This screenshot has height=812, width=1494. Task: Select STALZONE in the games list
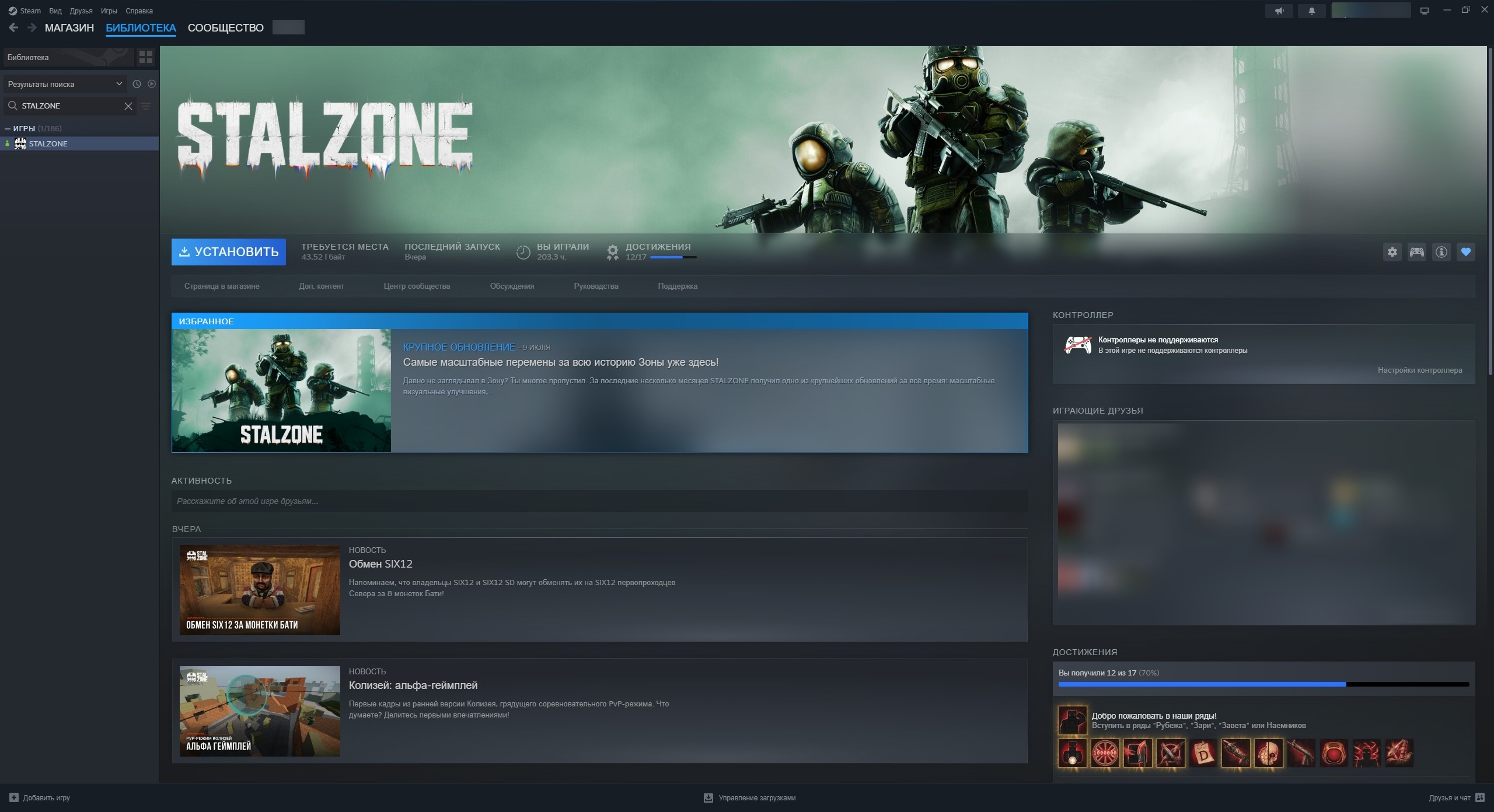tap(79, 143)
